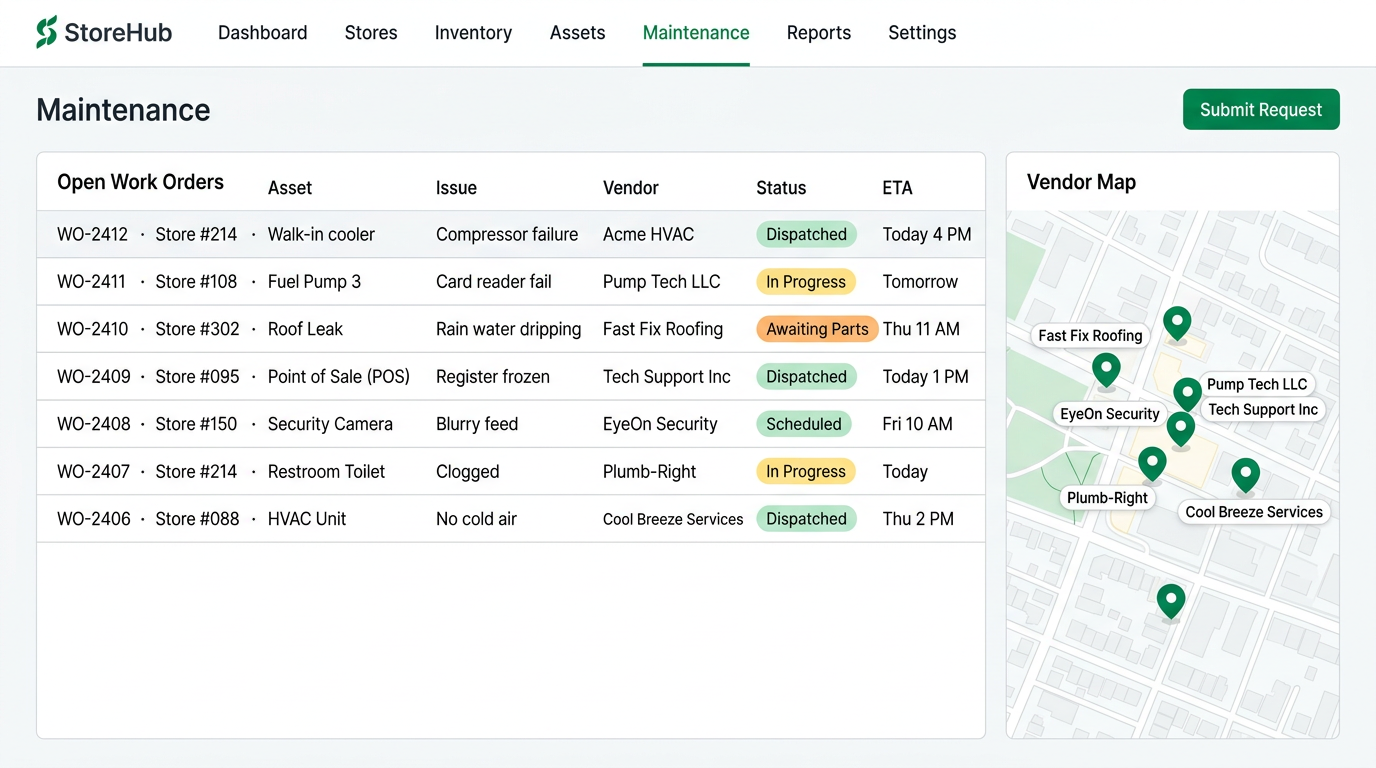The image size is (1376, 768).
Task: Click the Submit Request button
Action: (x=1261, y=110)
